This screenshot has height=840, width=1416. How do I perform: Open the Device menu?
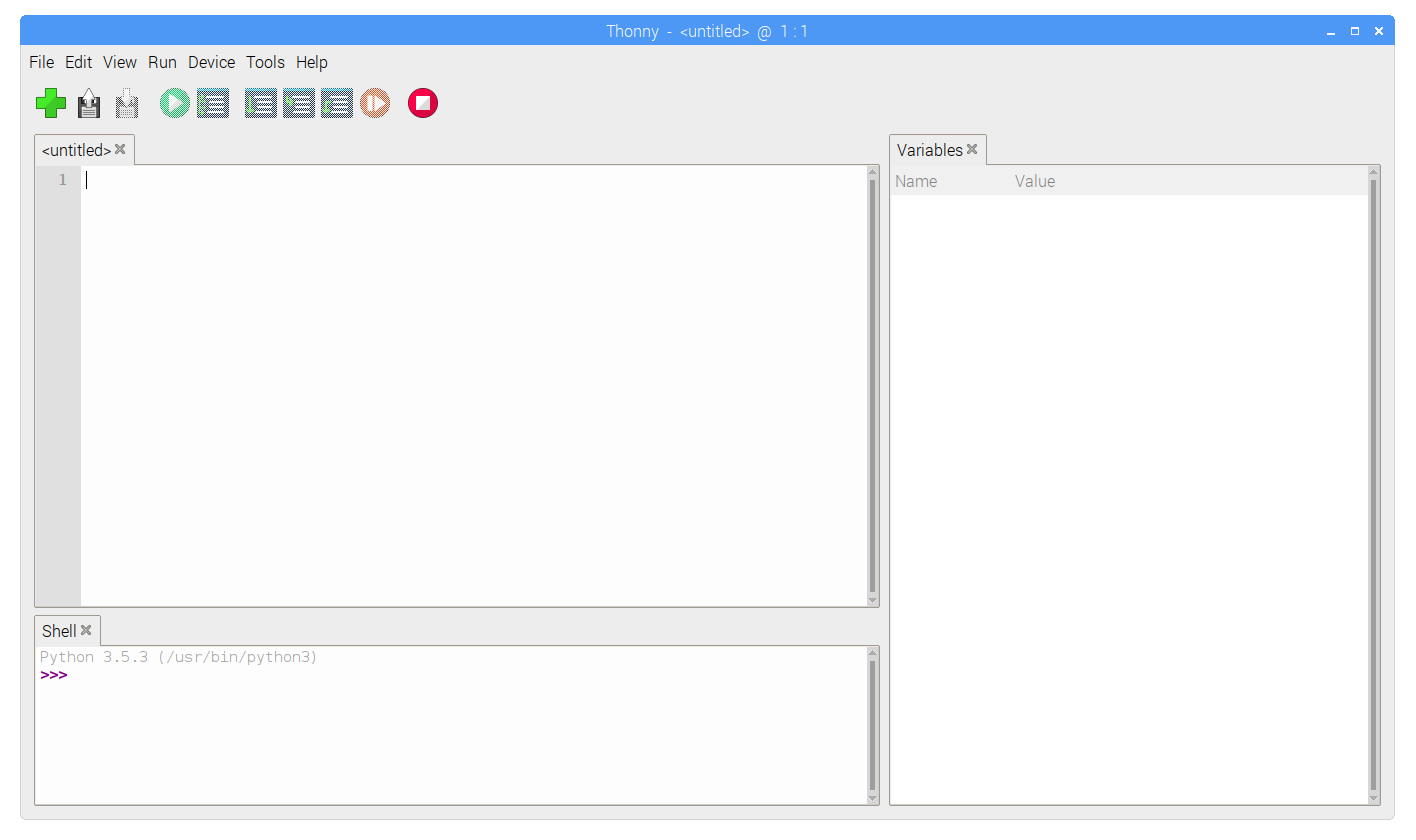tap(211, 62)
